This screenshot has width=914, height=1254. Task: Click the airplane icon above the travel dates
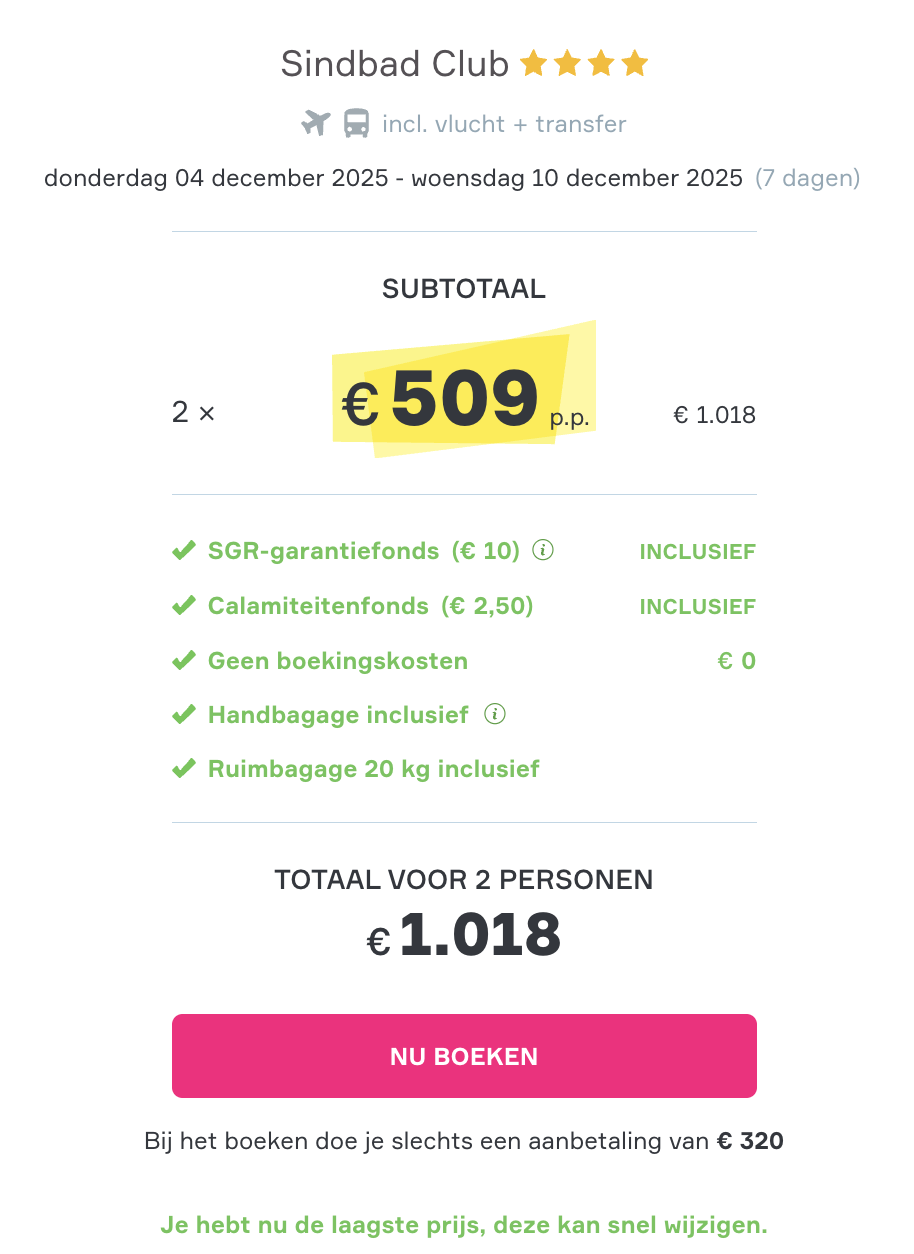(x=315, y=122)
